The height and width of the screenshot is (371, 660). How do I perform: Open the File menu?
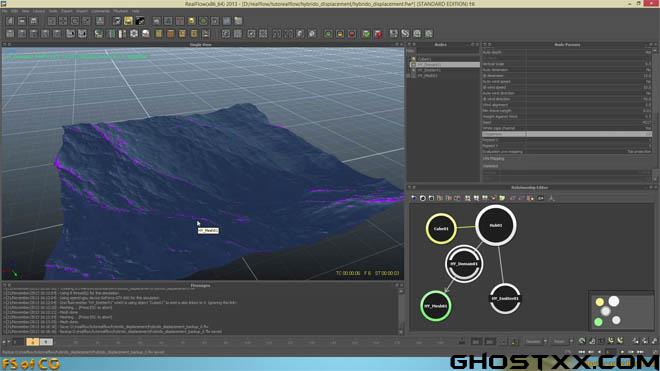[x=4, y=11]
